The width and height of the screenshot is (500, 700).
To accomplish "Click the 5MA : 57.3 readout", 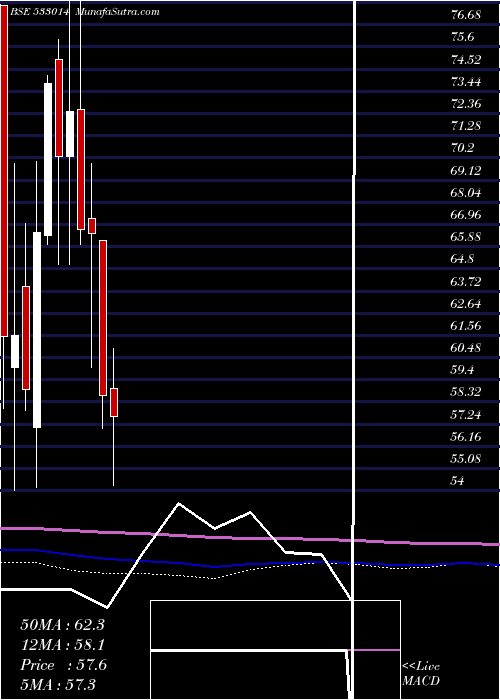I will pos(58,685).
